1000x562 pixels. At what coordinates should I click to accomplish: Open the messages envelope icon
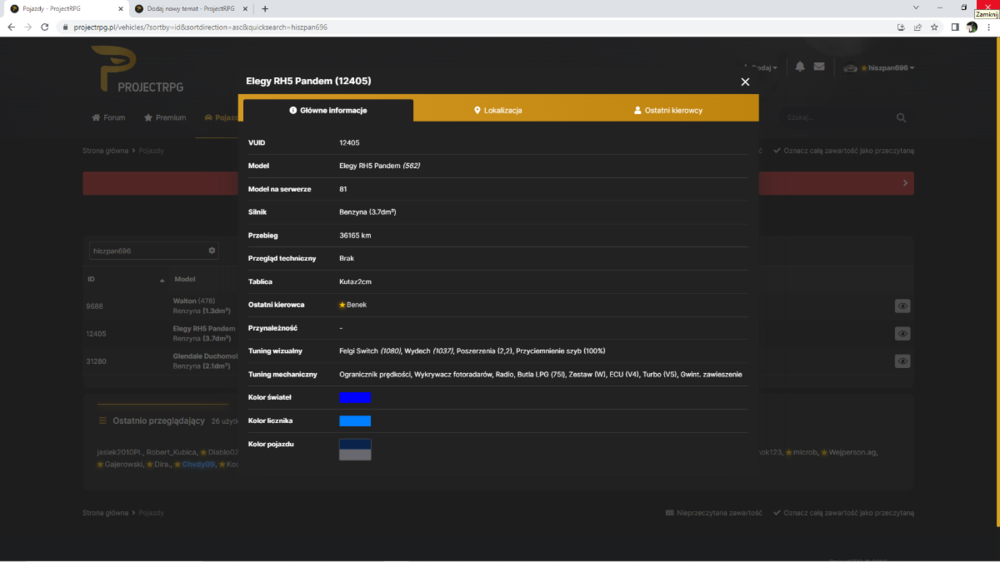click(819, 66)
